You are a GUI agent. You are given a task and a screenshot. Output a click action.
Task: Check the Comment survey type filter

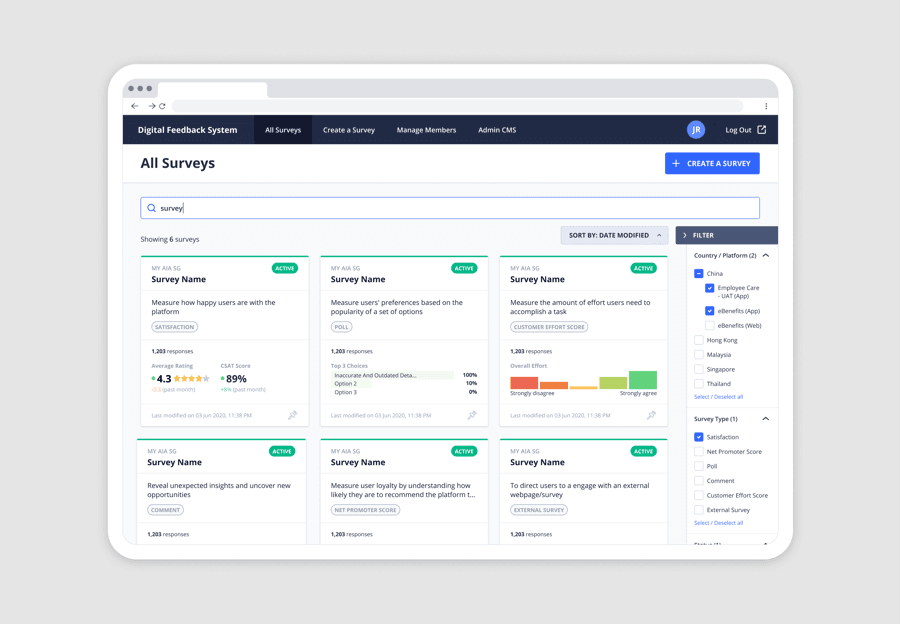pyautogui.click(x=699, y=480)
